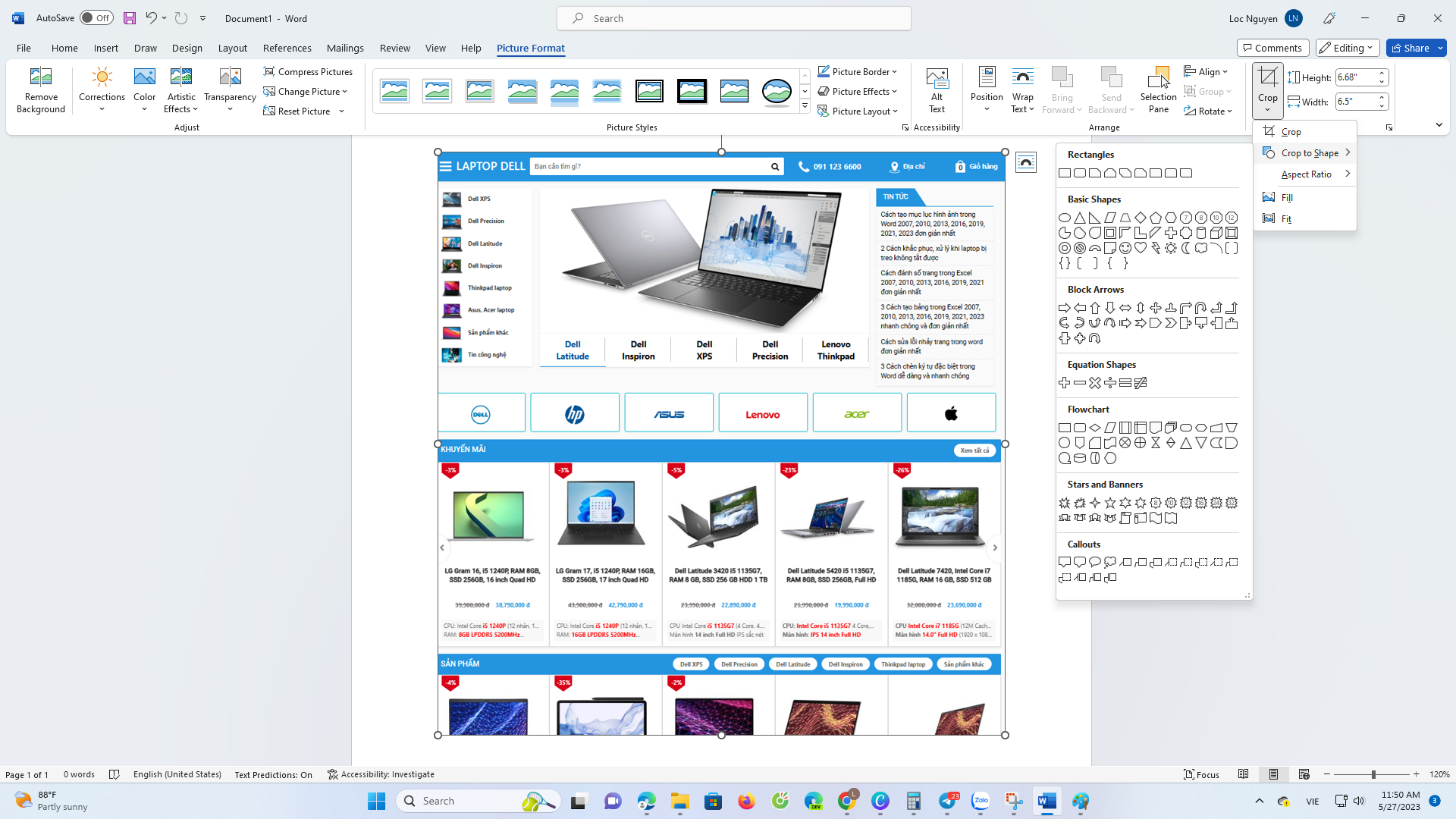Choose the Cloud thought bubble callout
Viewport: 1456px width, 819px height.
pyautogui.click(x=1110, y=563)
